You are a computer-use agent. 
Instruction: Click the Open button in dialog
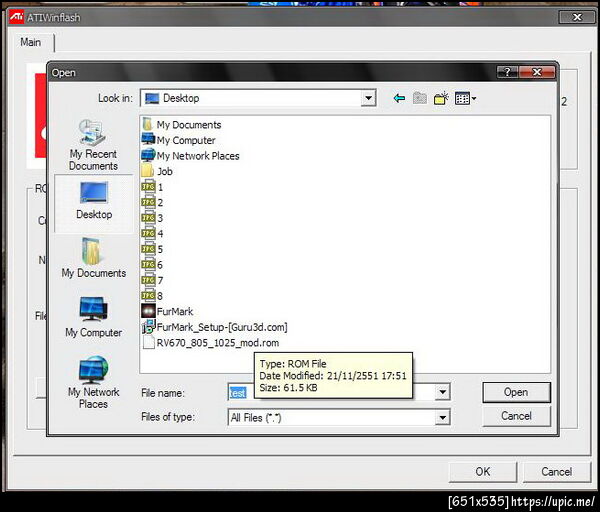tap(516, 392)
